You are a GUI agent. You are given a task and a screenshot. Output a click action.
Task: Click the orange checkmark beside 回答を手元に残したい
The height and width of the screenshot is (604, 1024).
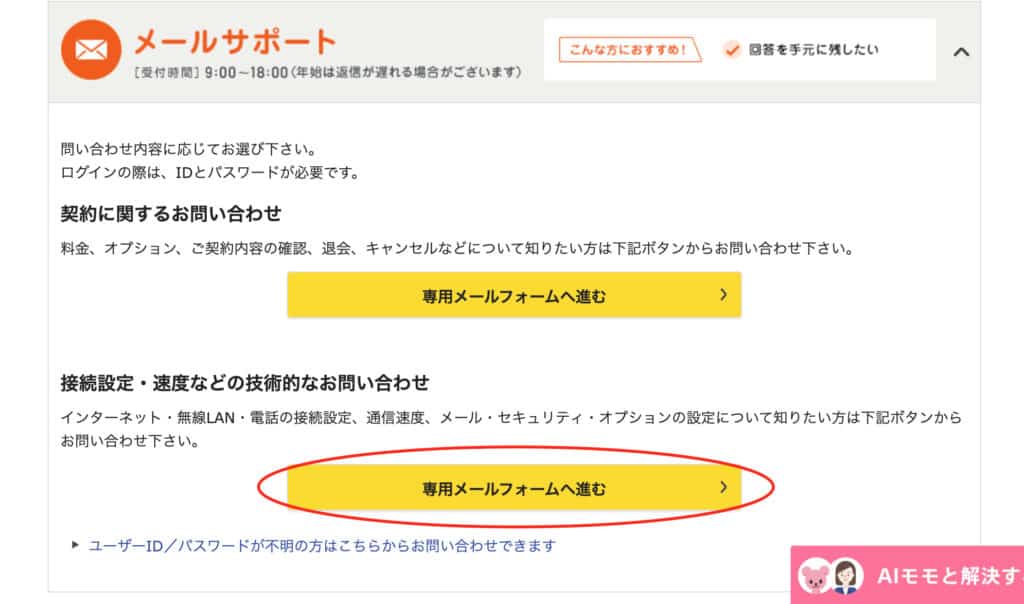732,50
